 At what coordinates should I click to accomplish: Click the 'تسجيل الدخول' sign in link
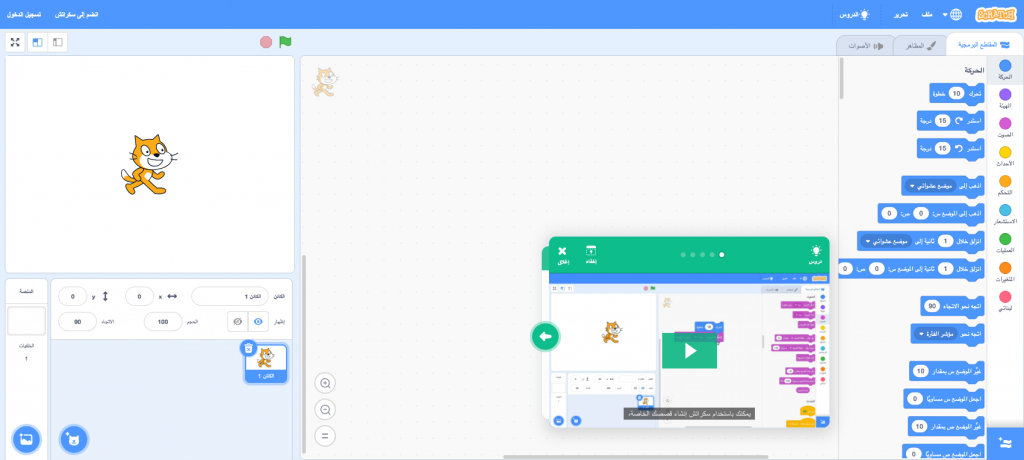pos(26,15)
